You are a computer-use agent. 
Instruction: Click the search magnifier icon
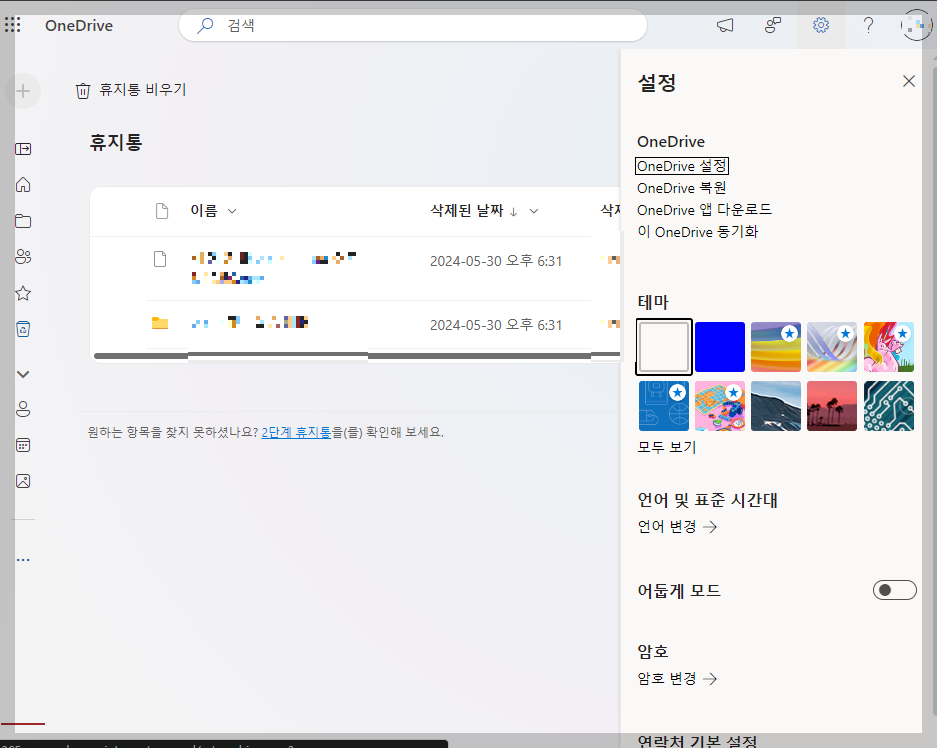point(205,25)
